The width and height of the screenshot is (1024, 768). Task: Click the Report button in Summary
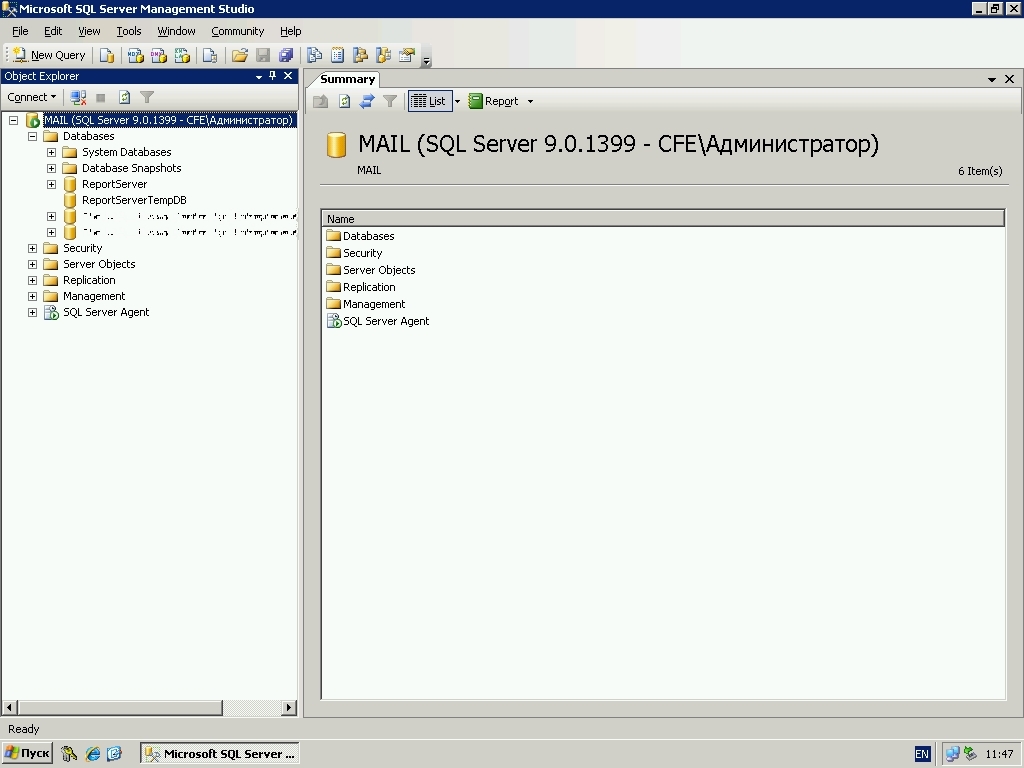494,101
